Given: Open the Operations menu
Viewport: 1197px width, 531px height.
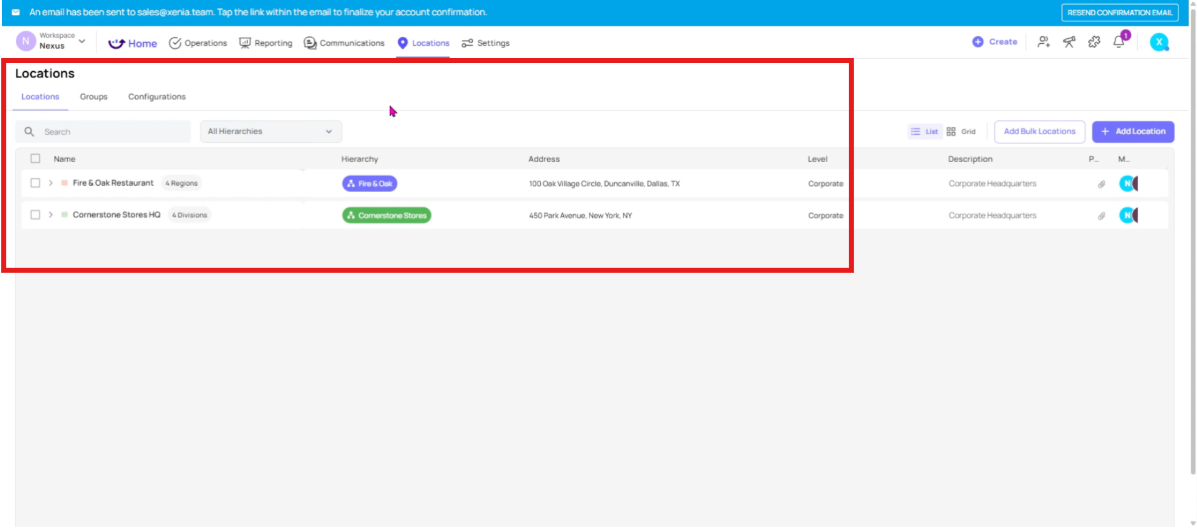Looking at the screenshot, I should [198, 43].
